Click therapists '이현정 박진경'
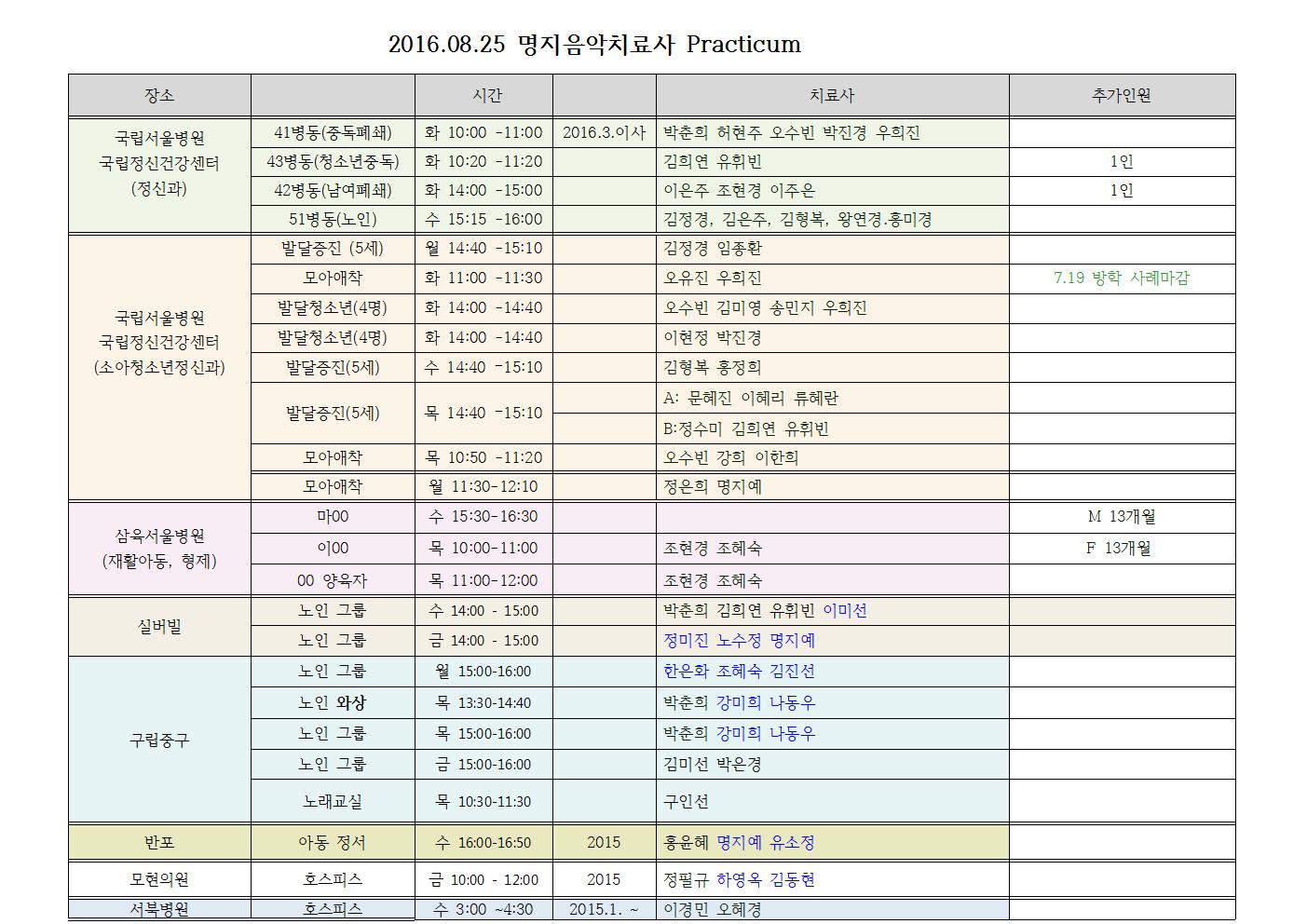The width and height of the screenshot is (1307, 924). [713, 337]
